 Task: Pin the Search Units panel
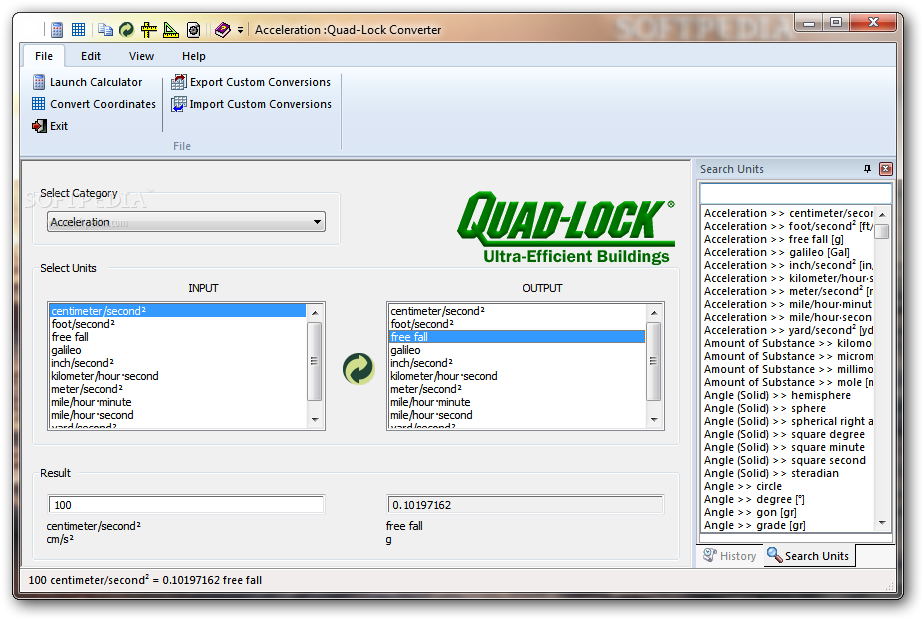(x=867, y=169)
